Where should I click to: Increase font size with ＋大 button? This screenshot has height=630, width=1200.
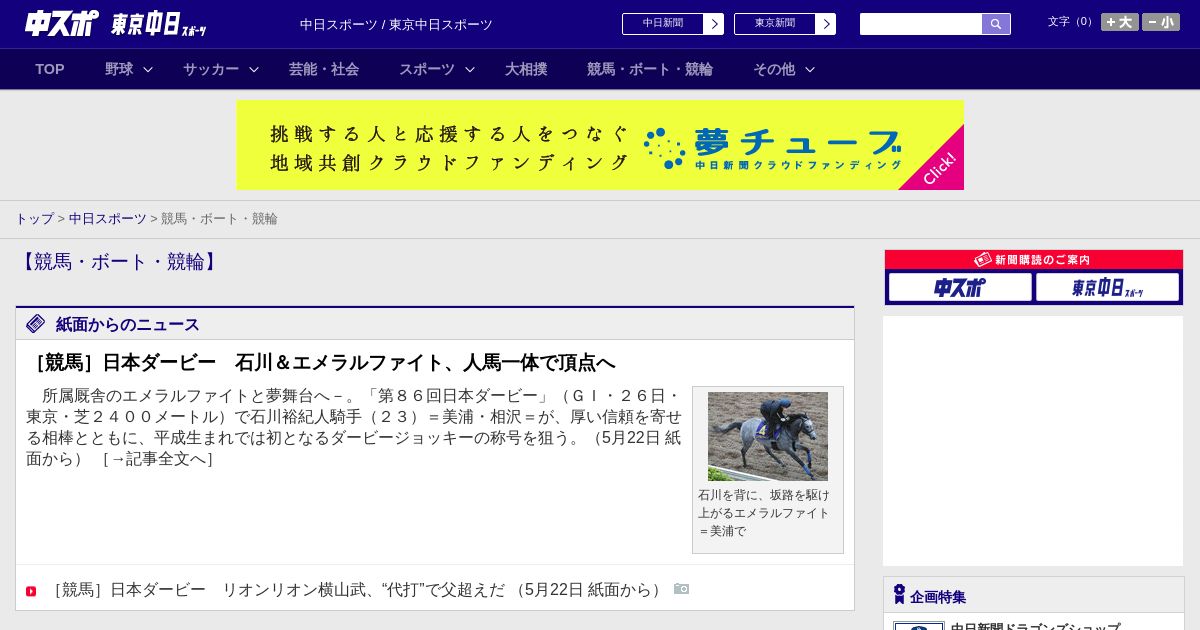coord(1120,22)
